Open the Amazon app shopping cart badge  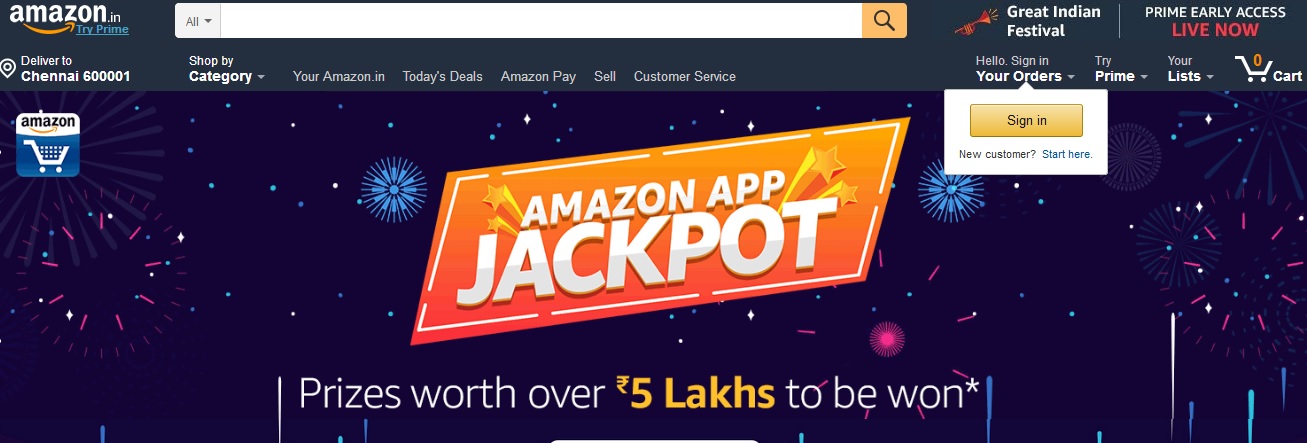tap(48, 144)
